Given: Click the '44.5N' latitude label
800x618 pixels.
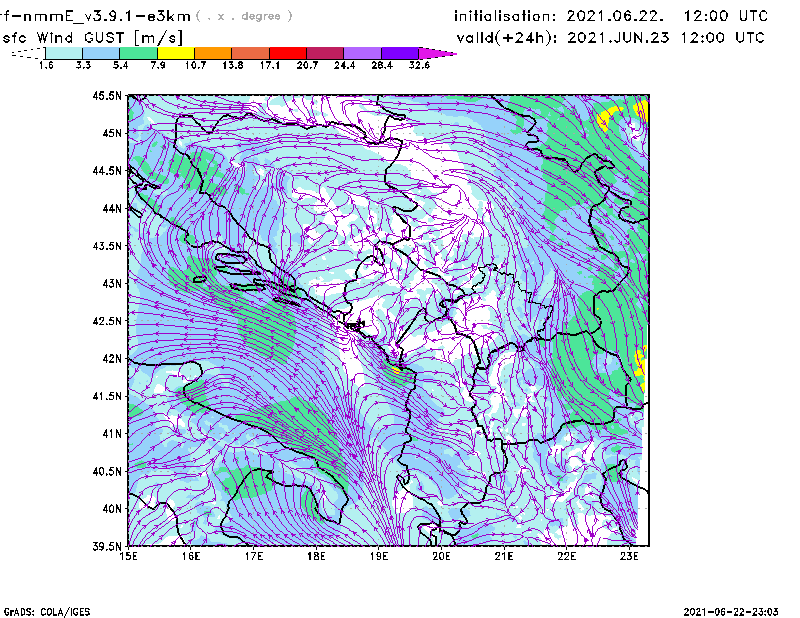Looking at the screenshot, I should click(x=107, y=171).
